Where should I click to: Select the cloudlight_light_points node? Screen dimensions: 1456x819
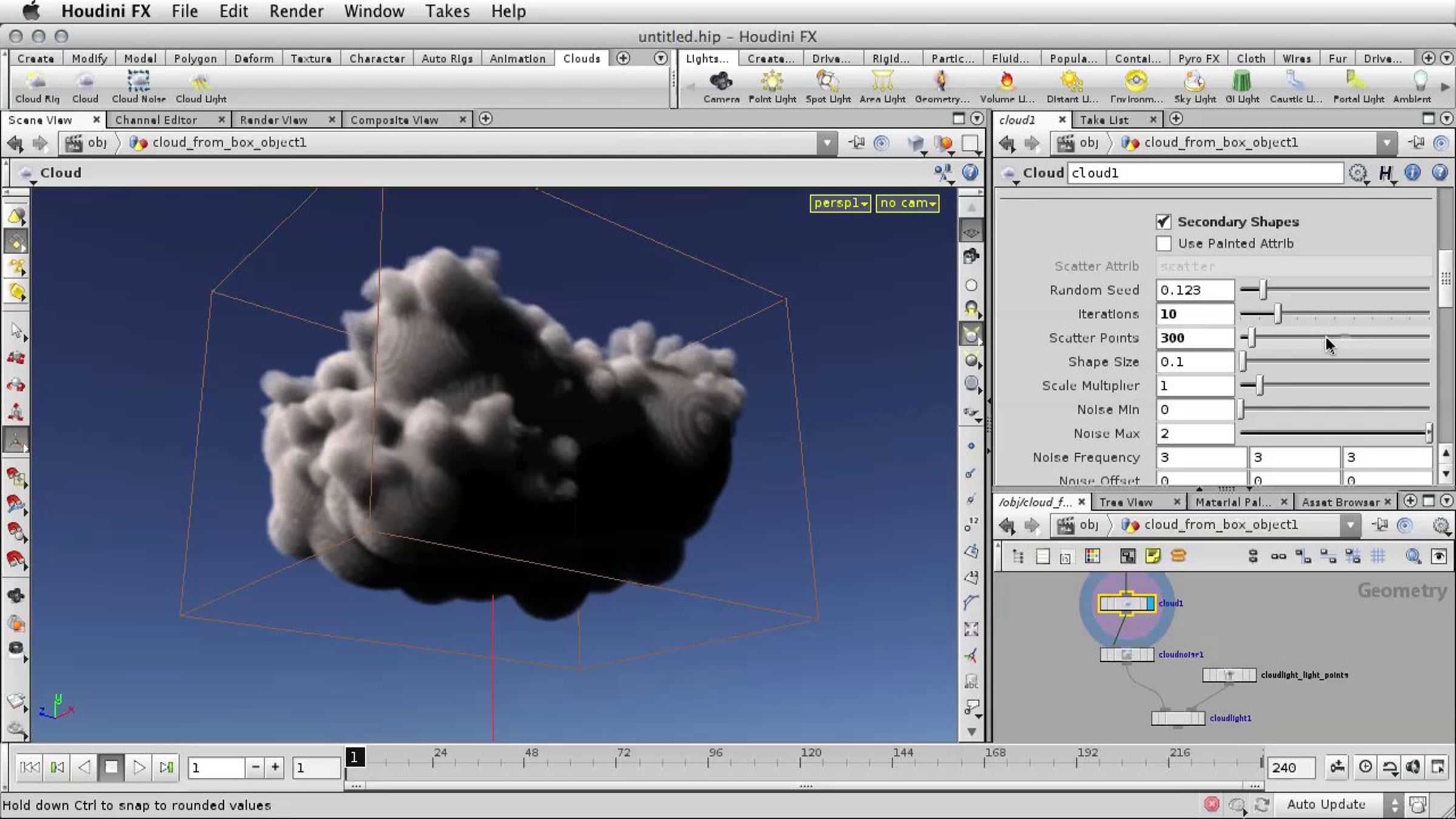[x=1229, y=675]
